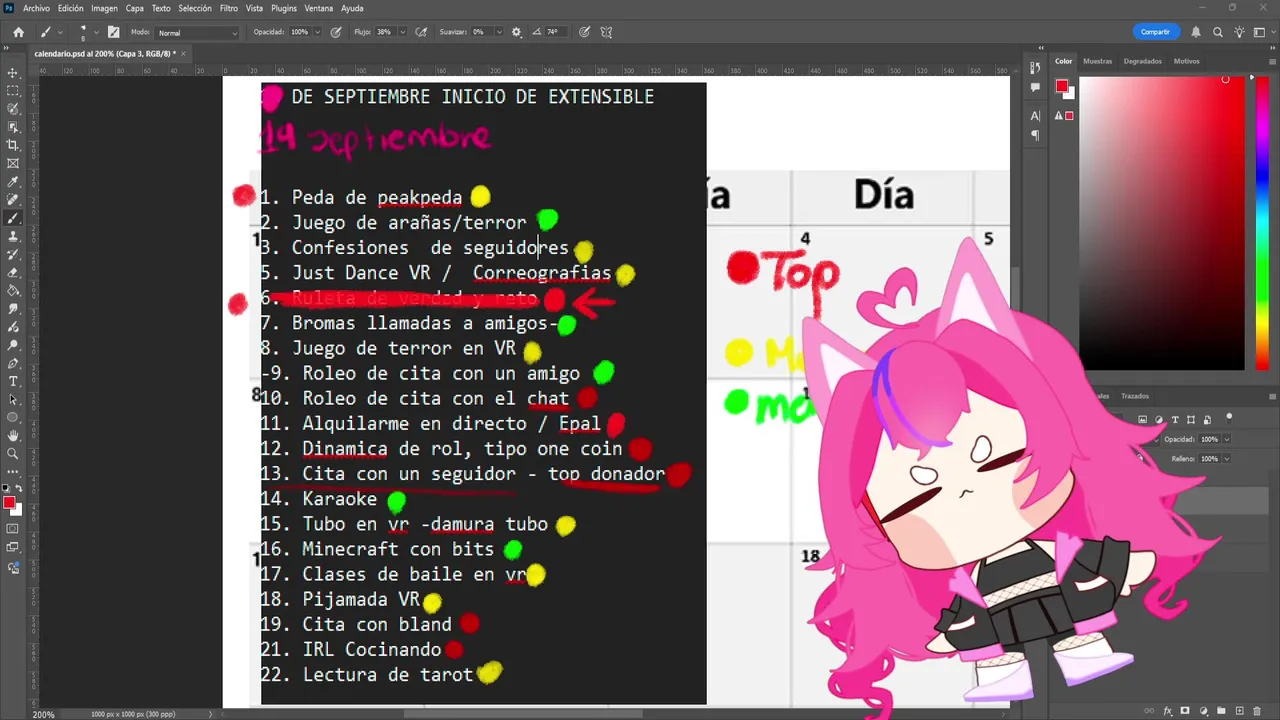Switch to the Muestras tab
Viewport: 1280px width, 720px height.
coord(1097,61)
